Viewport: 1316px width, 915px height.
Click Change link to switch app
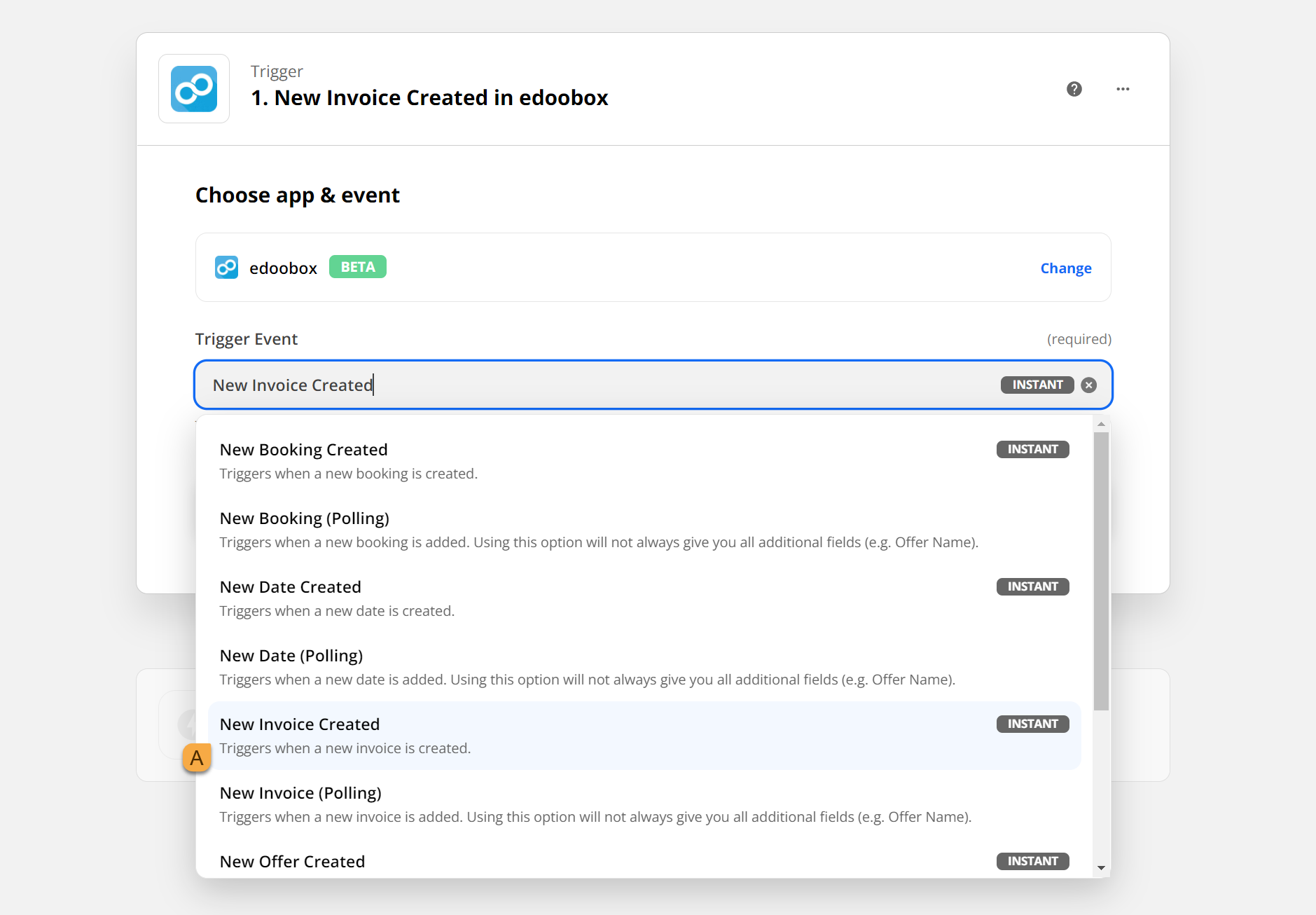click(1065, 268)
